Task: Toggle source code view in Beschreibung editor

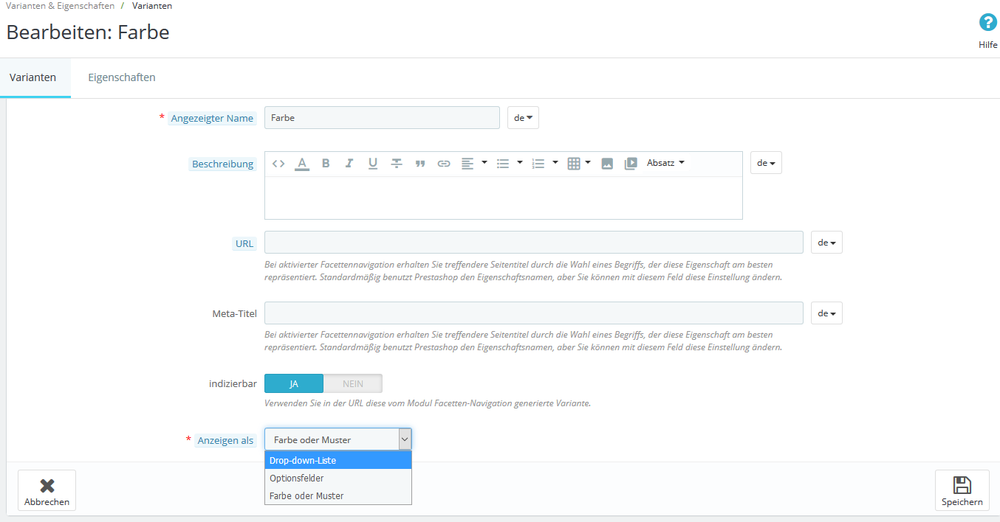Action: (278, 163)
